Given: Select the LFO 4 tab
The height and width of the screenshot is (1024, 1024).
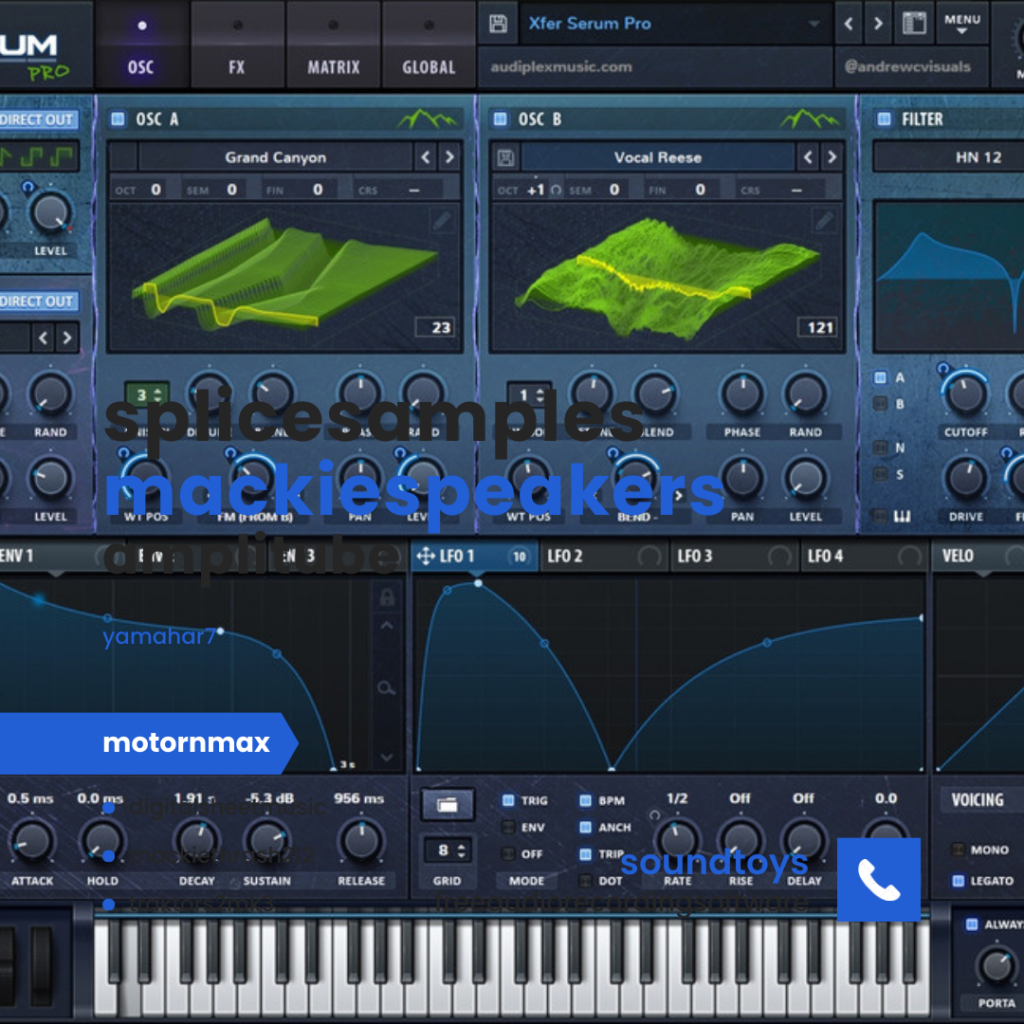Looking at the screenshot, I should tap(863, 556).
